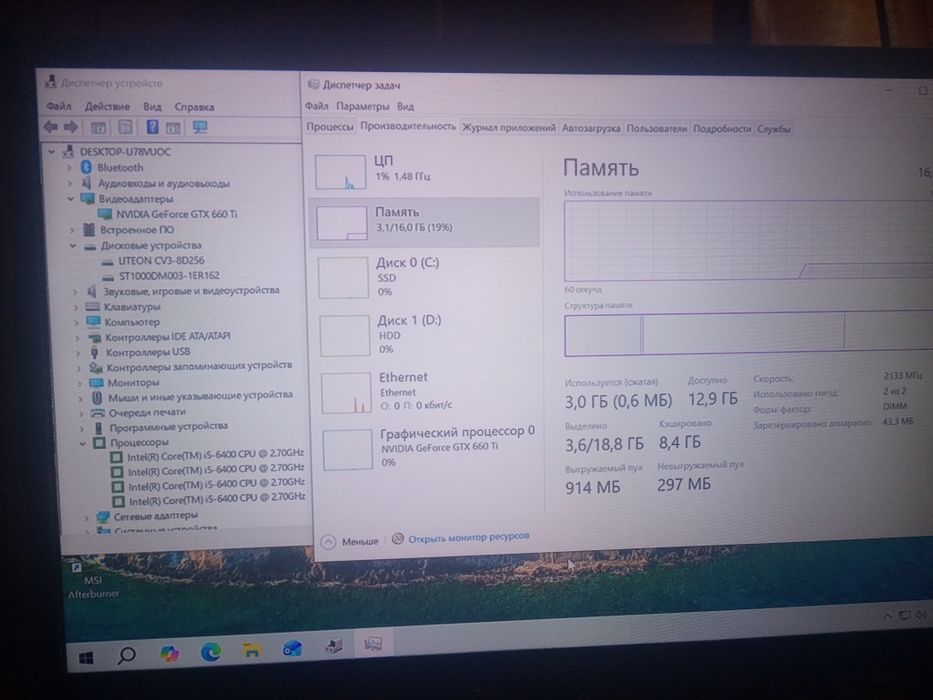Image resolution: width=933 pixels, height=700 pixels.
Task: Switch to the Автозагрузка tab
Action: [x=591, y=128]
